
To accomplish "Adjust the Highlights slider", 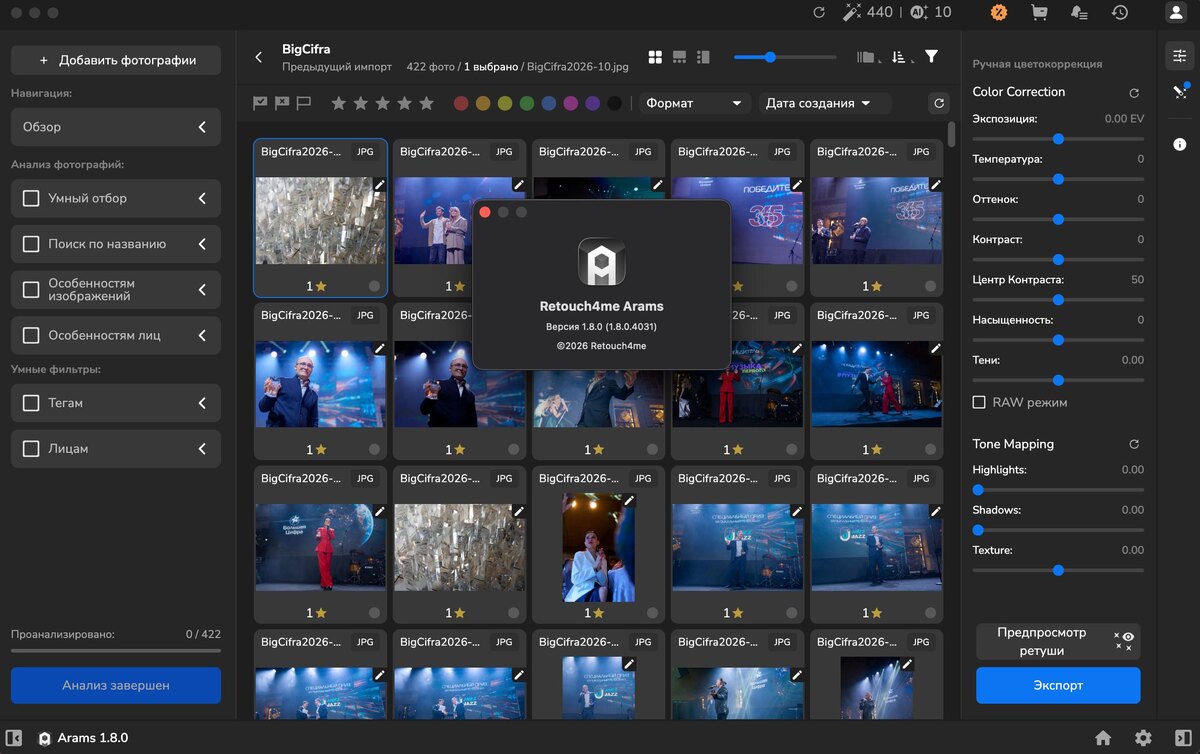I will pyautogui.click(x=1058, y=490).
